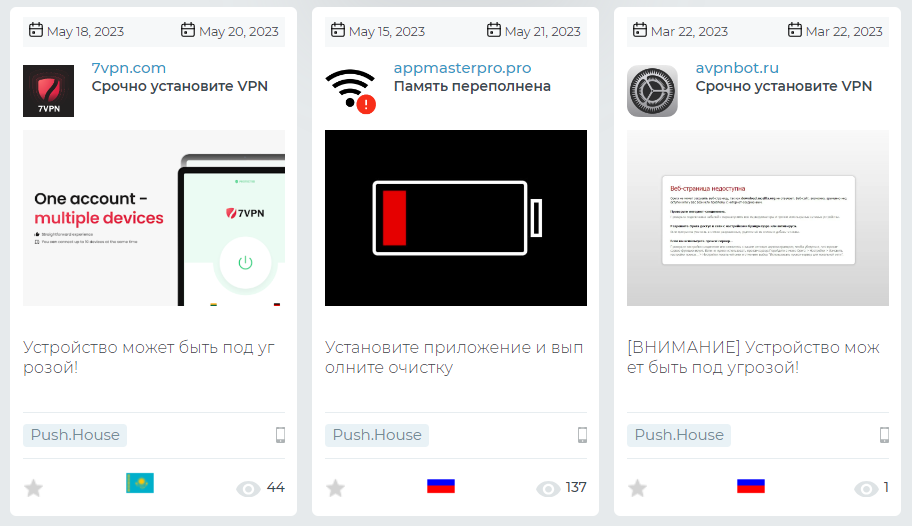Image resolution: width=912 pixels, height=526 pixels.
Task: Click the Kazakhstan flag icon
Action: (140, 483)
